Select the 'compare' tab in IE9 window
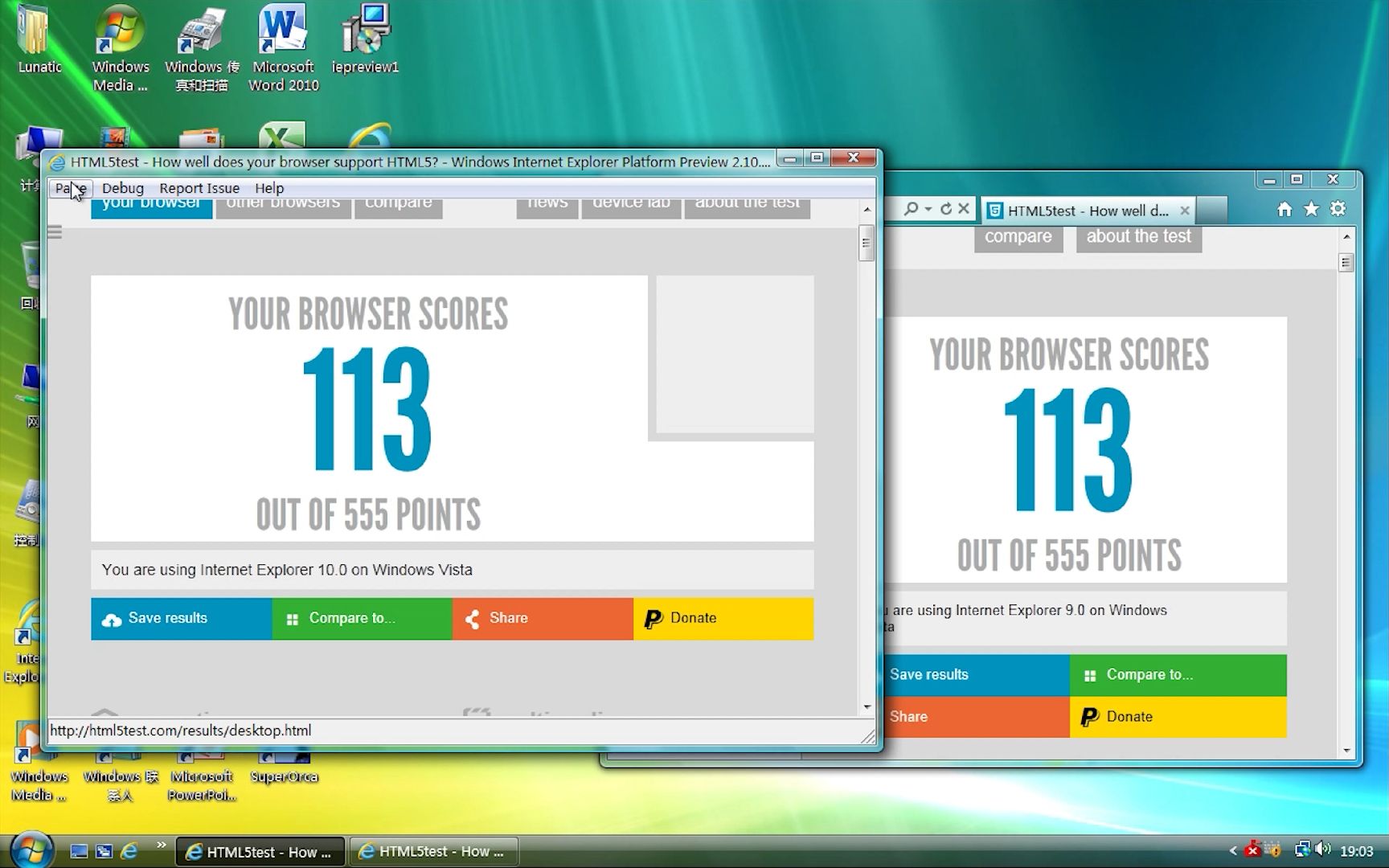 pos(1018,239)
